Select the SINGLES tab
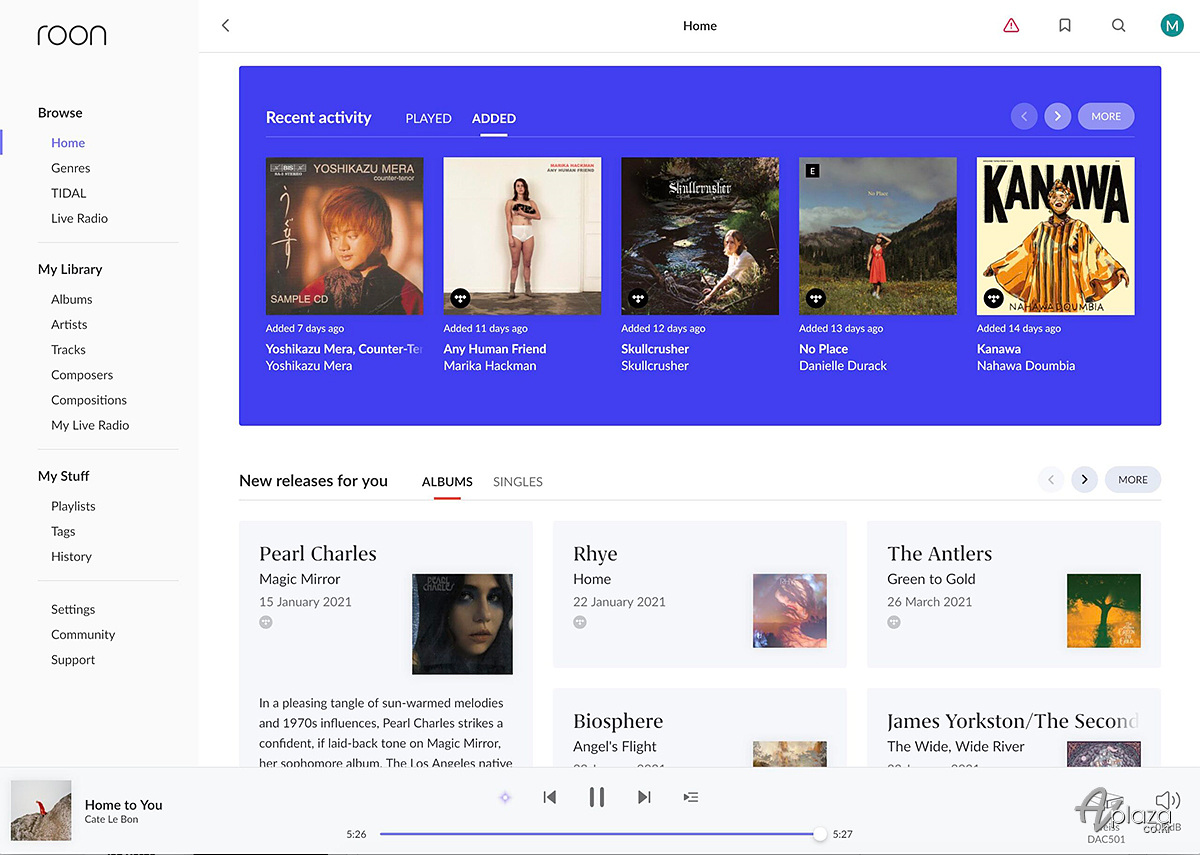 [x=518, y=482]
